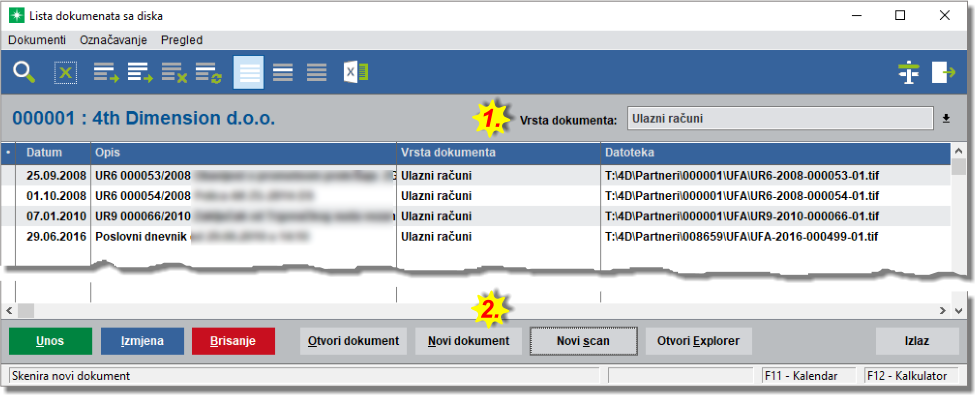Open the Označavanje menu
Screen dimensions: 980x399
click(x=114, y=40)
